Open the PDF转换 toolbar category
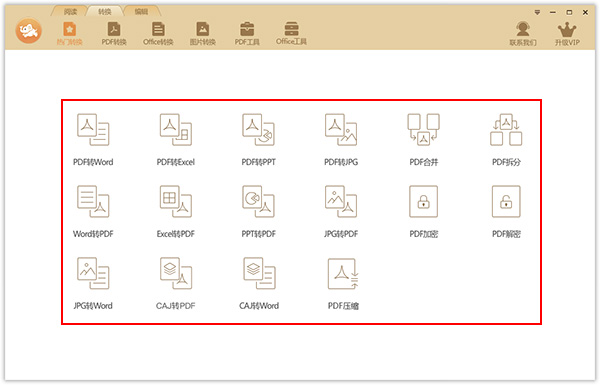600x385 pixels. click(114, 34)
